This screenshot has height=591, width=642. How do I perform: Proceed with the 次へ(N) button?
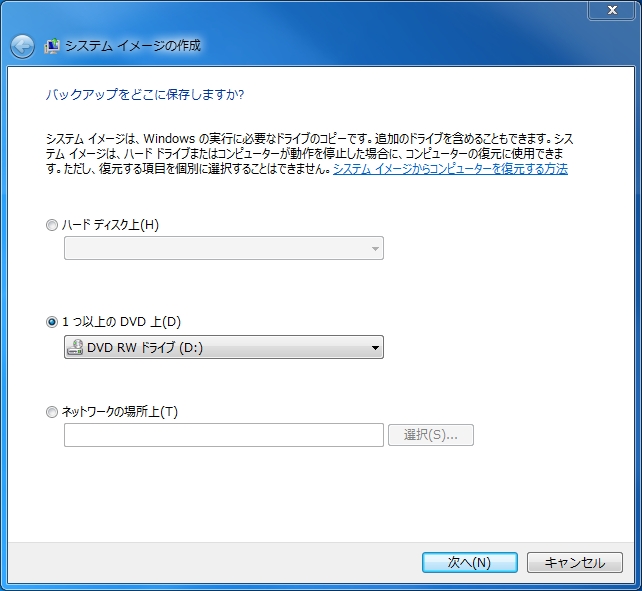point(470,563)
